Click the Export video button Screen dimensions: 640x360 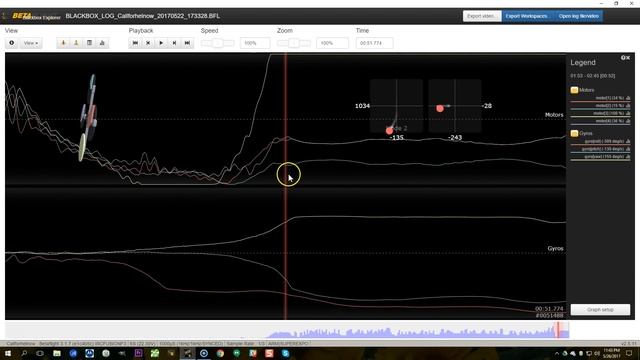pyautogui.click(x=482, y=16)
